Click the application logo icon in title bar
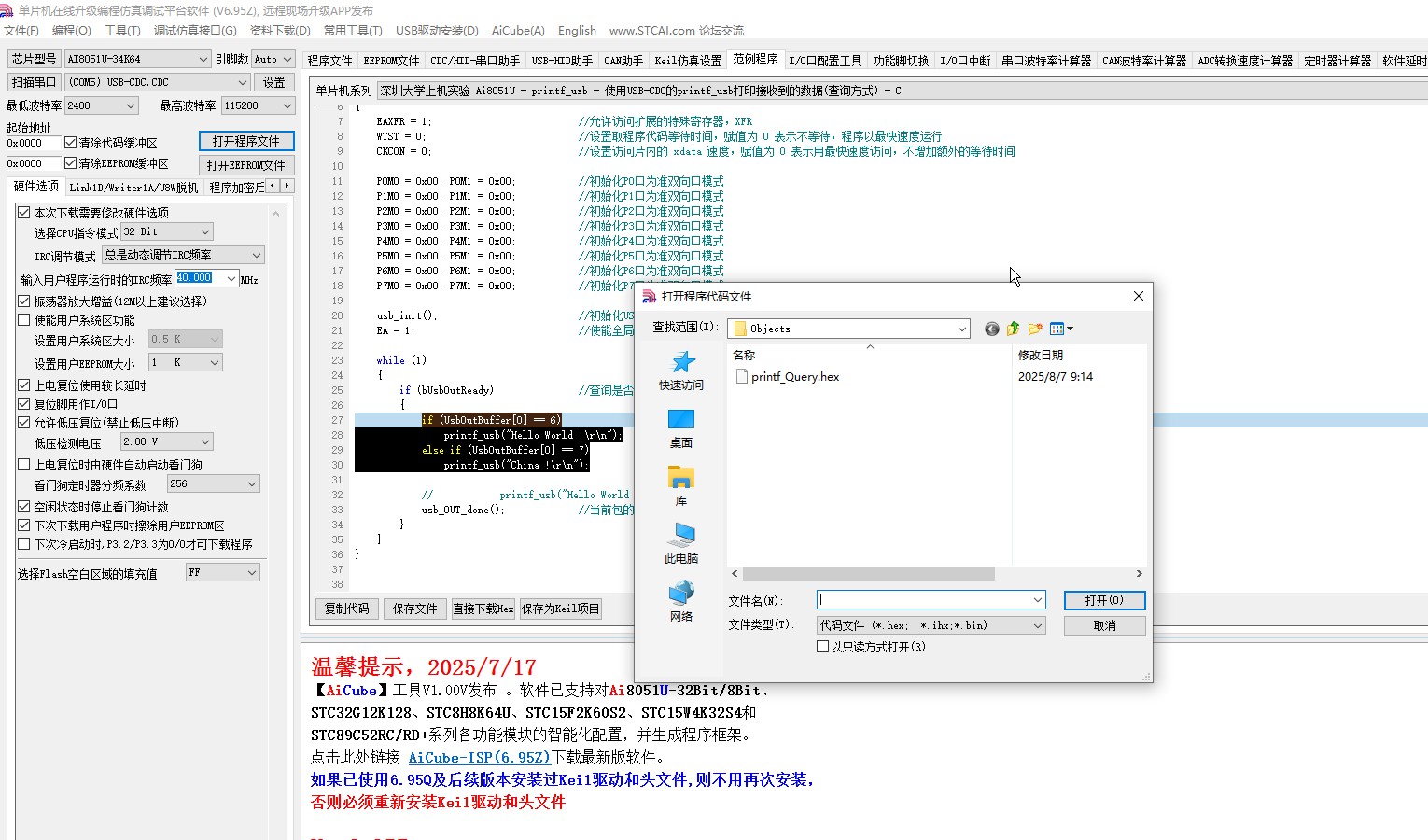 (7, 10)
